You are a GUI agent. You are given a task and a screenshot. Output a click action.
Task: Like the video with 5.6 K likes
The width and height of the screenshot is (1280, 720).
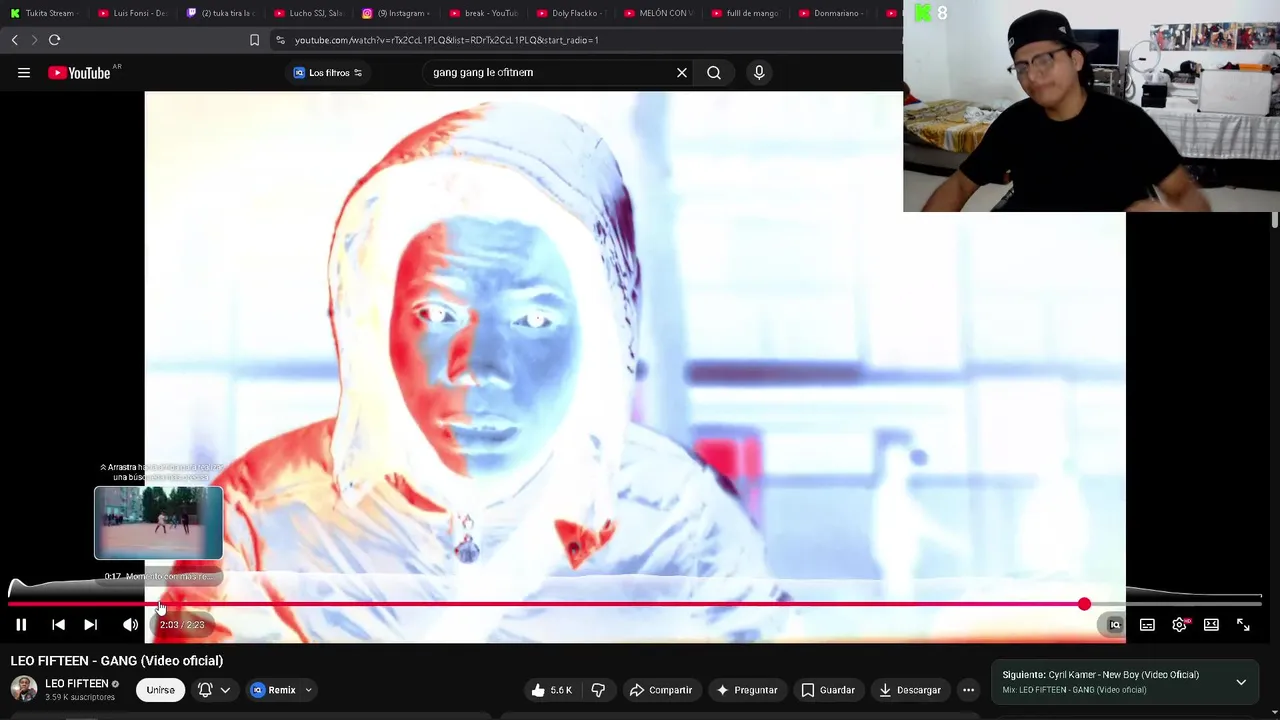[551, 690]
